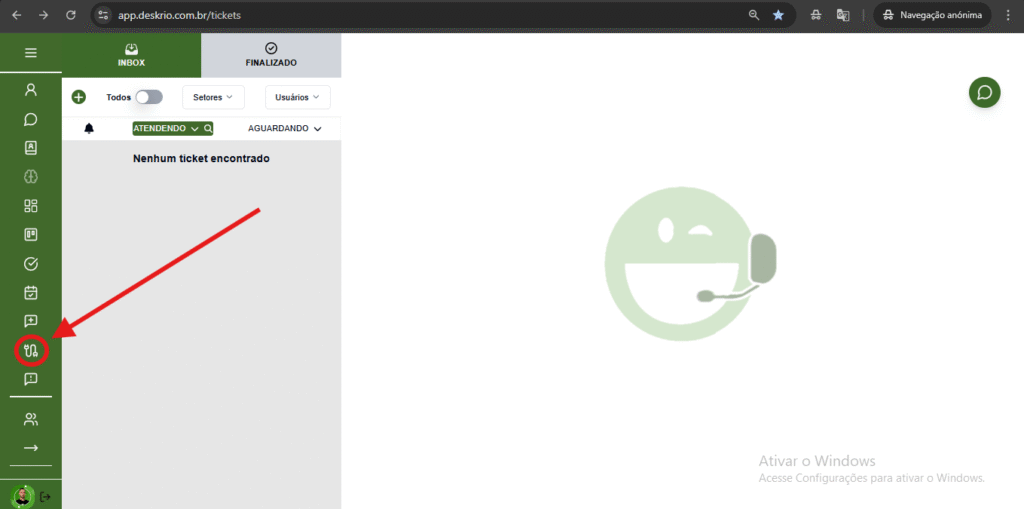This screenshot has height=509, width=1024.
Task: Expand the AGUARDANDO section chevron
Action: point(317,129)
